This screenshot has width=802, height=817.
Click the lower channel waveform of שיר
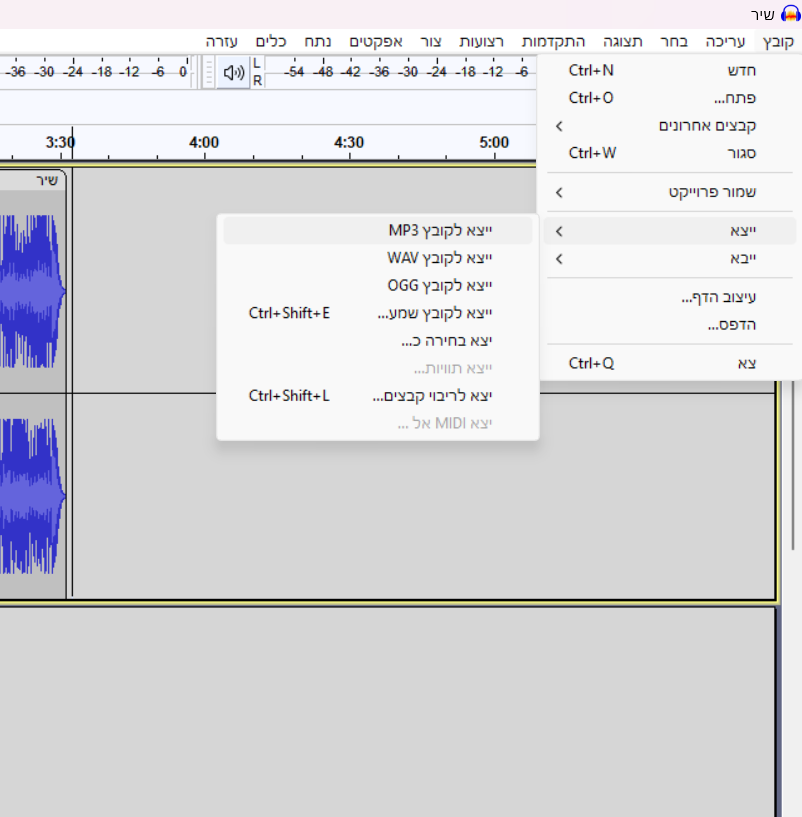pyautogui.click(x=32, y=496)
